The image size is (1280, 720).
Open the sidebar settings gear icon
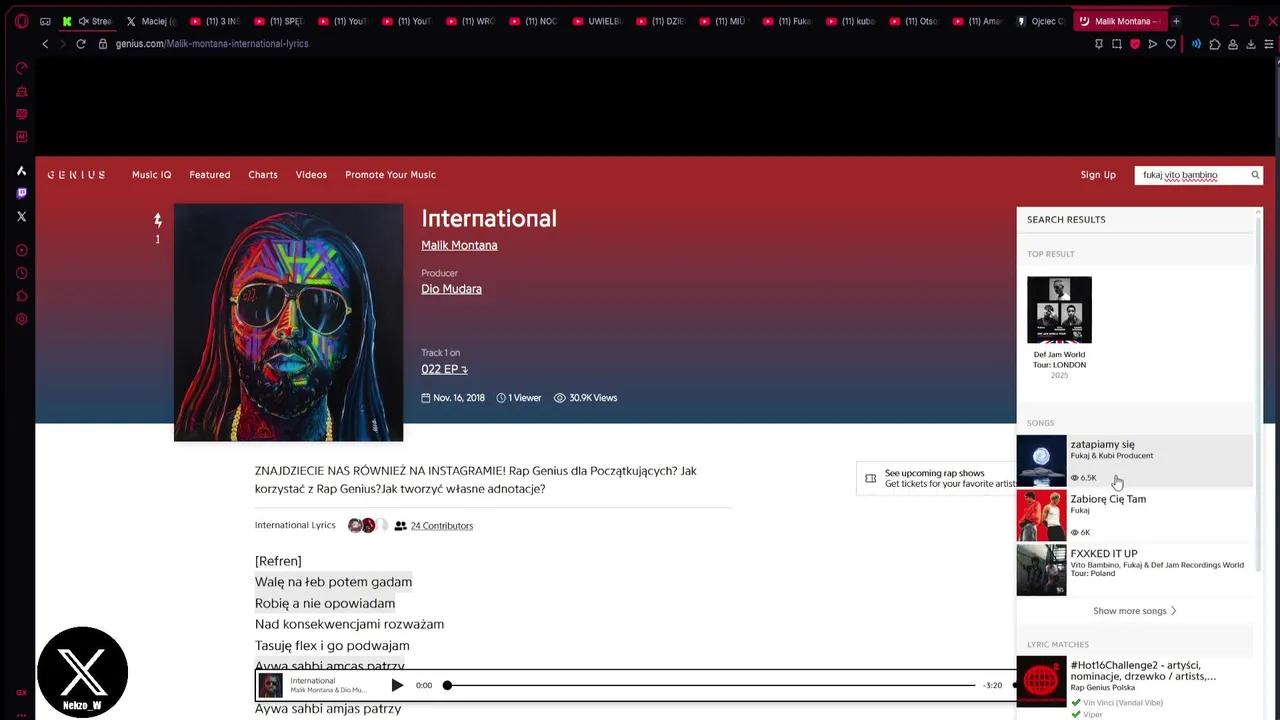click(x=21, y=319)
